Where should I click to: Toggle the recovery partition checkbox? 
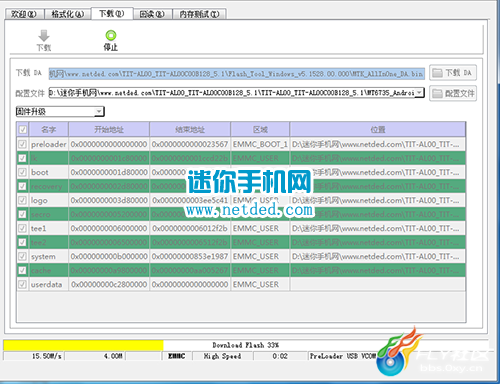(x=23, y=186)
